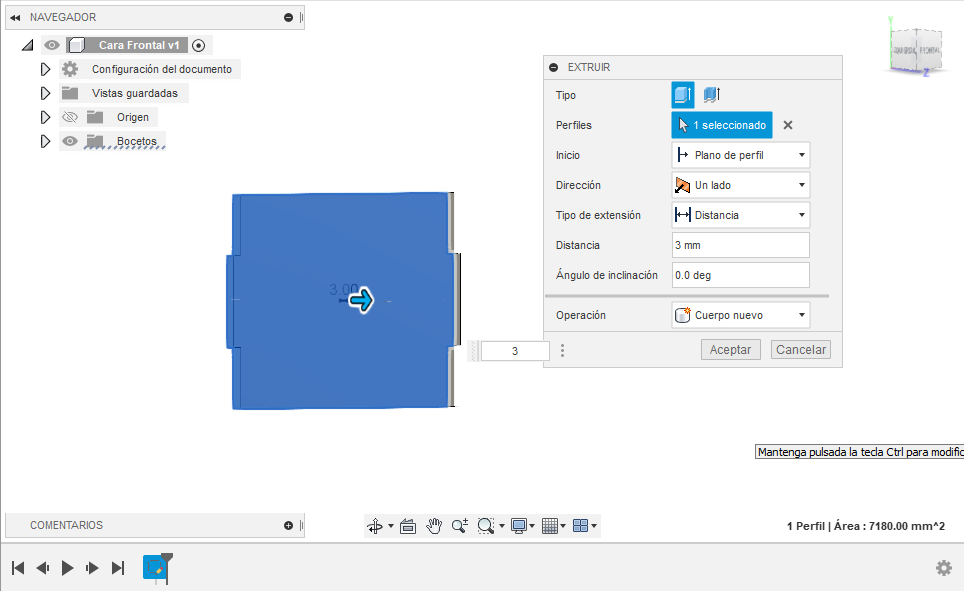The height and width of the screenshot is (591, 964).
Task: Select 'Vistas guardadas' folder
Action: (x=135, y=93)
